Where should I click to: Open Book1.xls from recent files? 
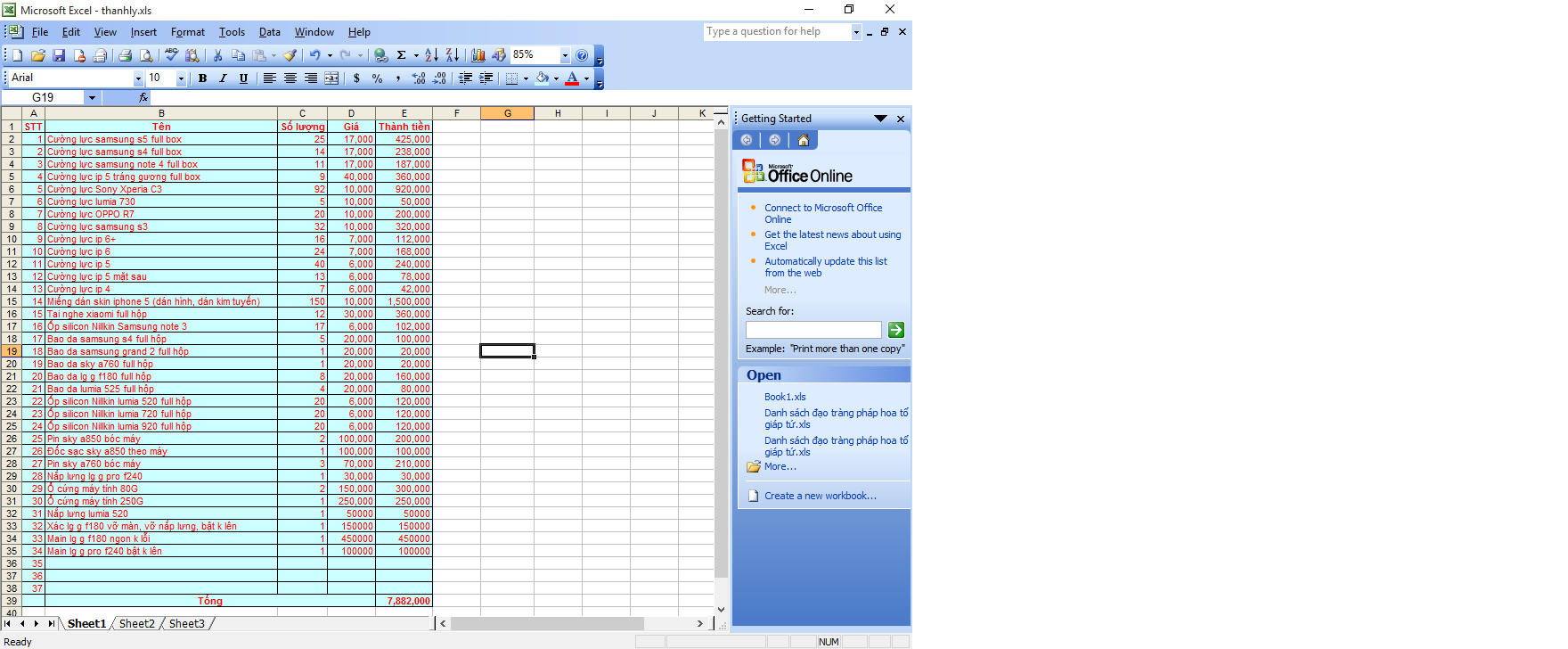click(x=785, y=397)
